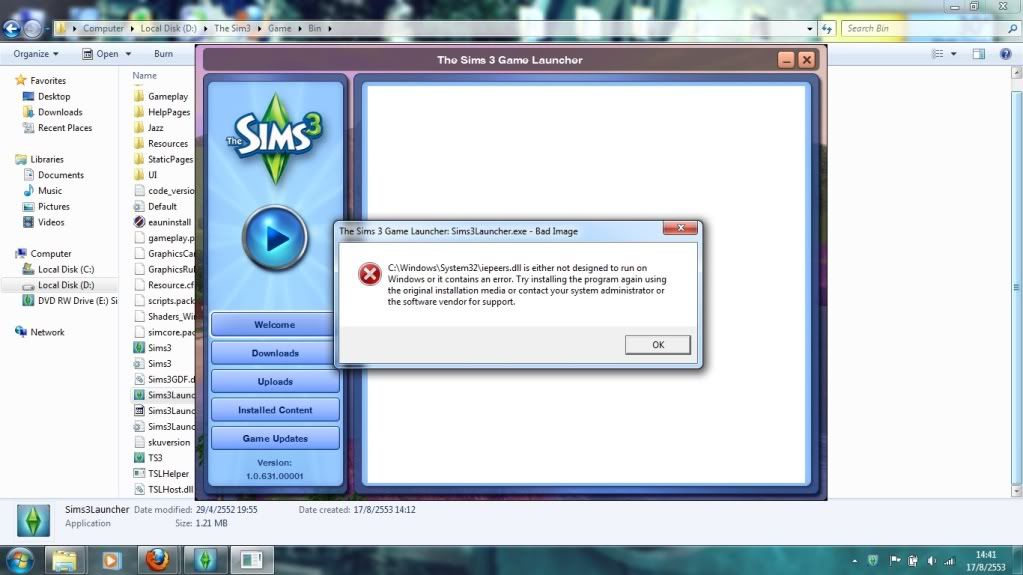Open address bar history dropdown
The width and height of the screenshot is (1023, 575).
[810, 29]
